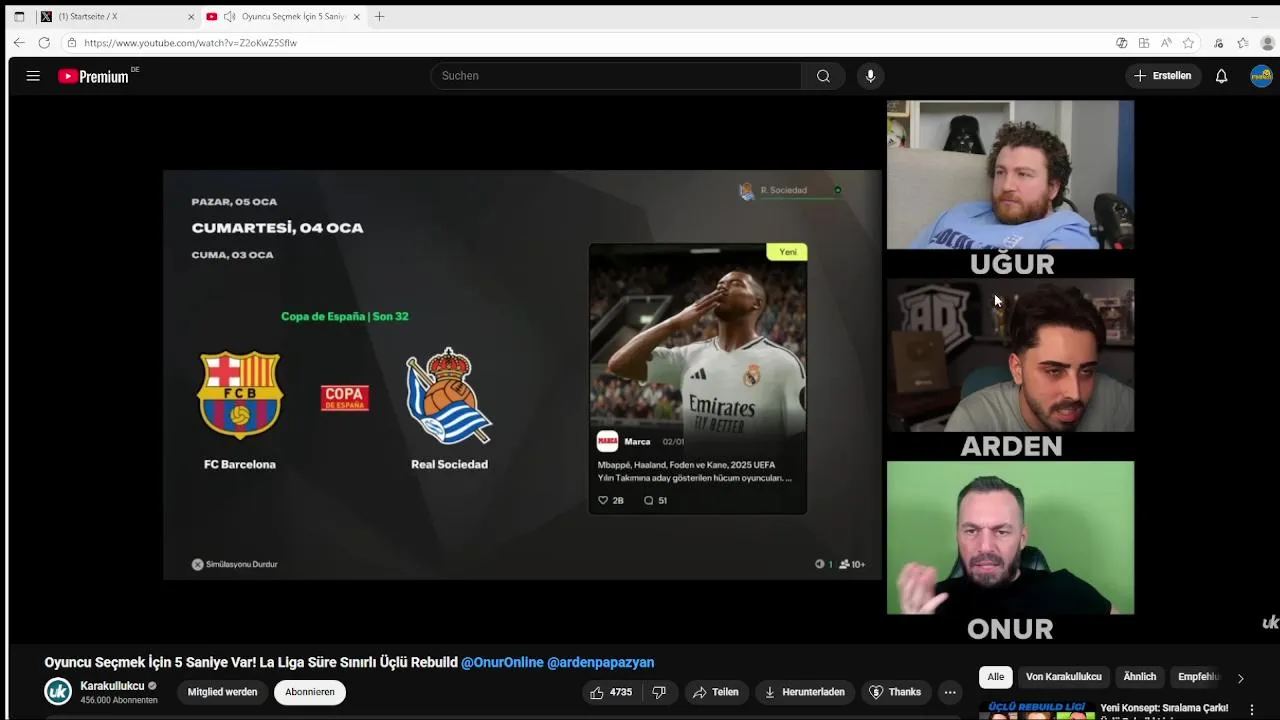Switch to the Startseite / X tab
This screenshot has height=720, width=1280.
(117, 16)
